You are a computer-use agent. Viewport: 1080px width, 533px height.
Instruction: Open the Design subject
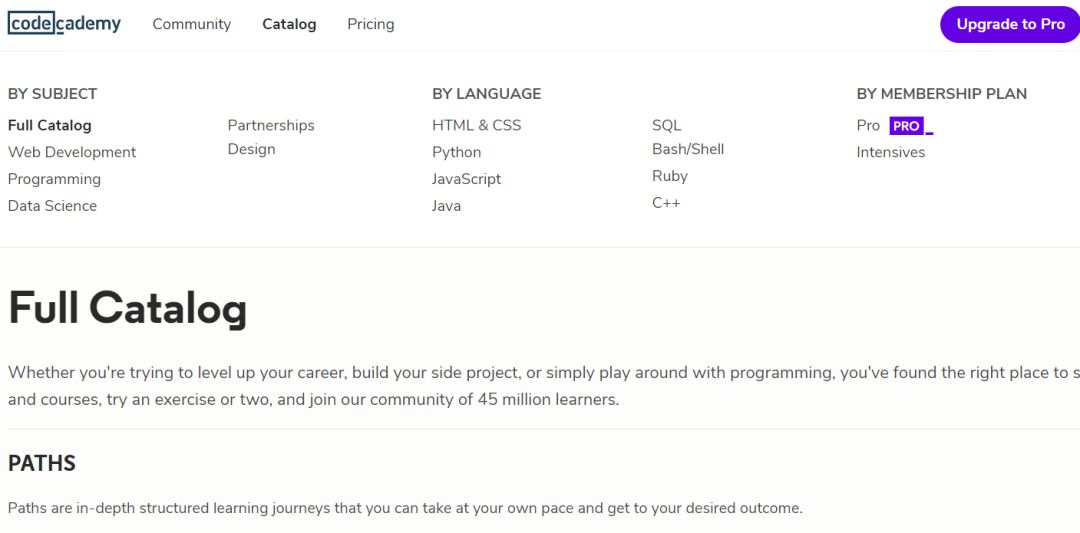point(251,149)
